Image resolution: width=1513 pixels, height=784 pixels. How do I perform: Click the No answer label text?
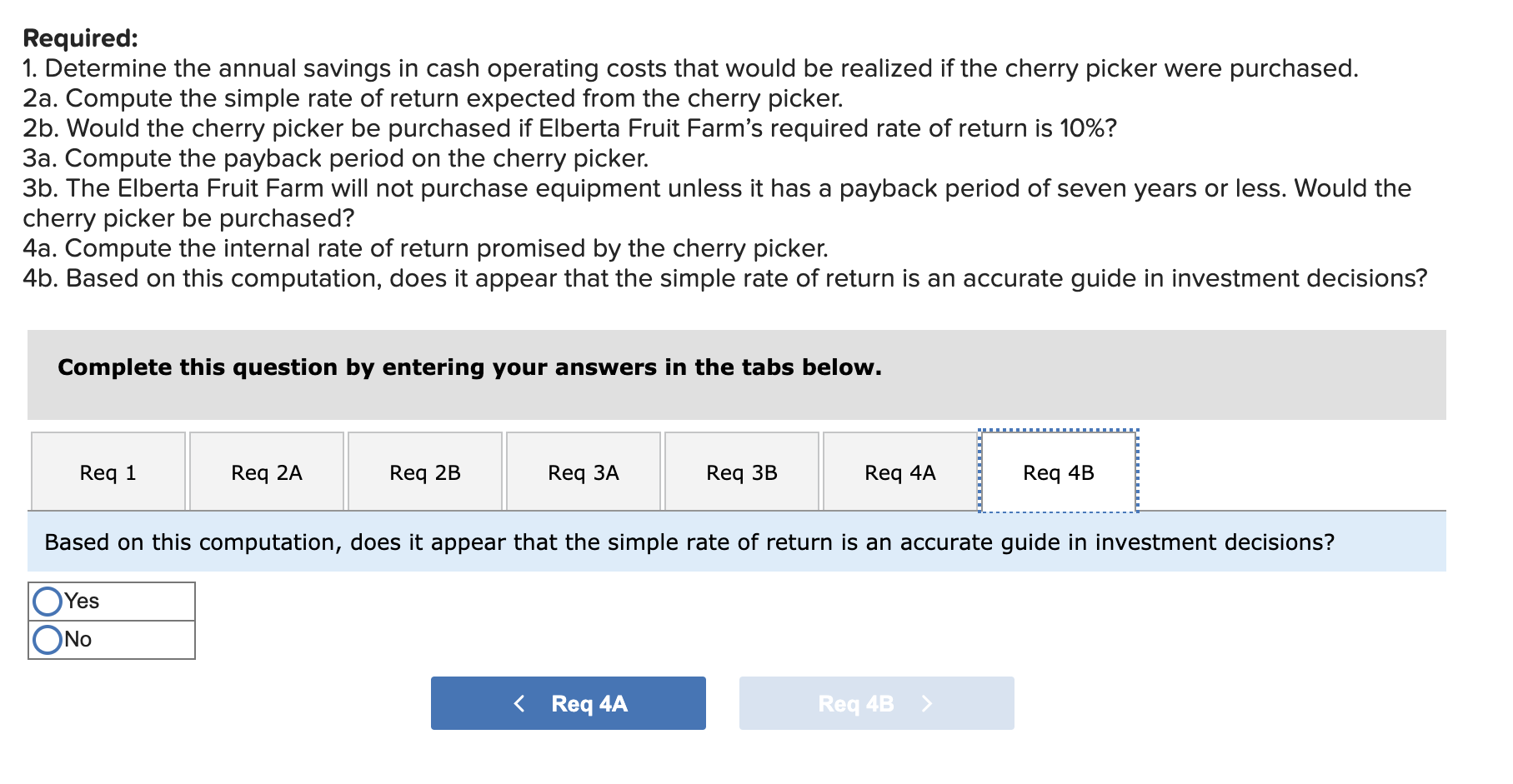pos(78,638)
